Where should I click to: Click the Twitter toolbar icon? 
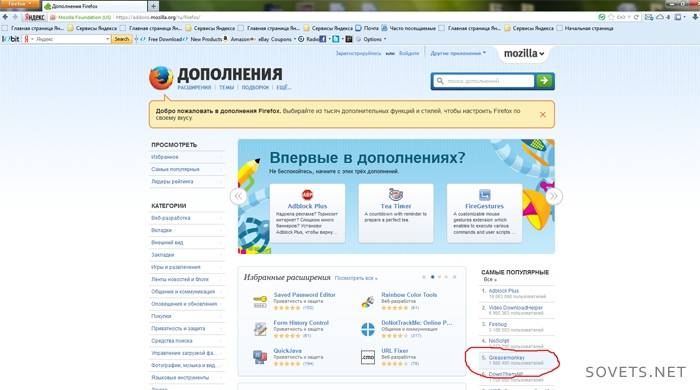point(336,39)
